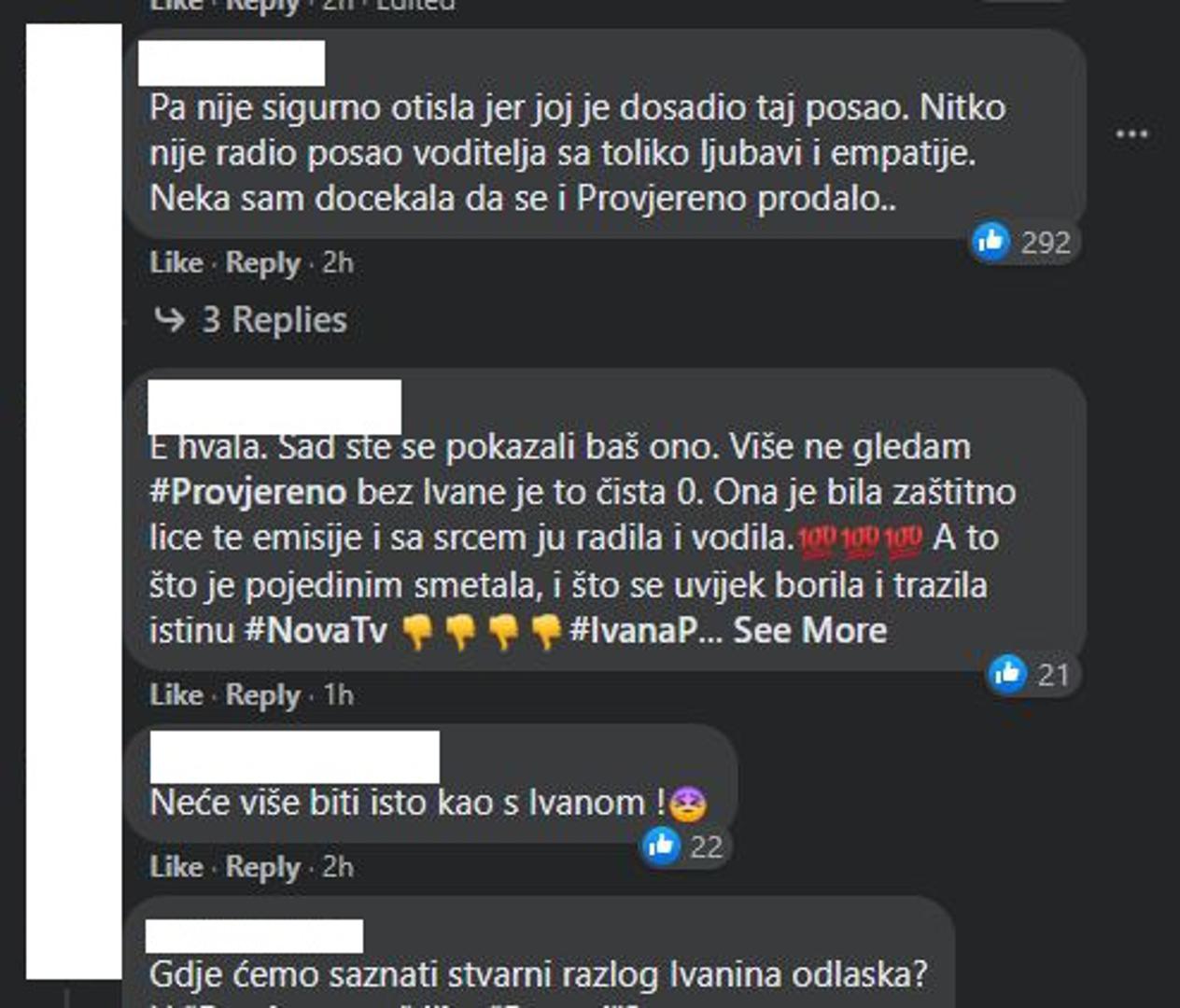The width and height of the screenshot is (1180, 1008).
Task: Click the 2h timestamp under Neće više comment
Action: click(x=338, y=866)
